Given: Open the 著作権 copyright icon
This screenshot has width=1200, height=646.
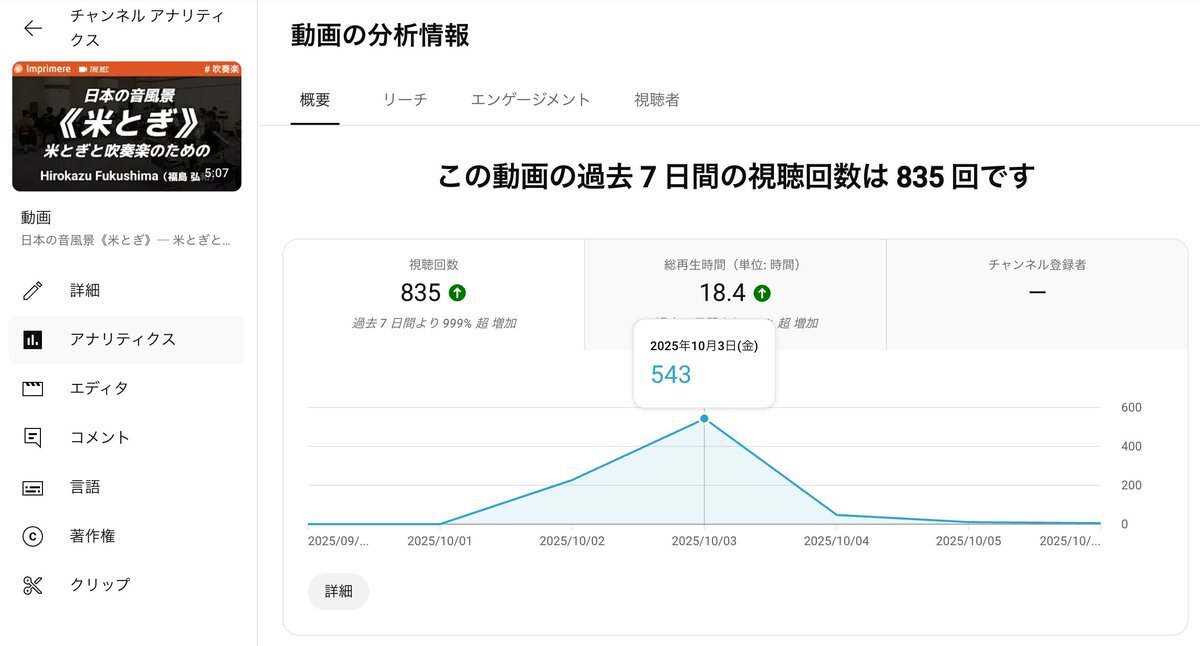Looking at the screenshot, I should [33, 536].
